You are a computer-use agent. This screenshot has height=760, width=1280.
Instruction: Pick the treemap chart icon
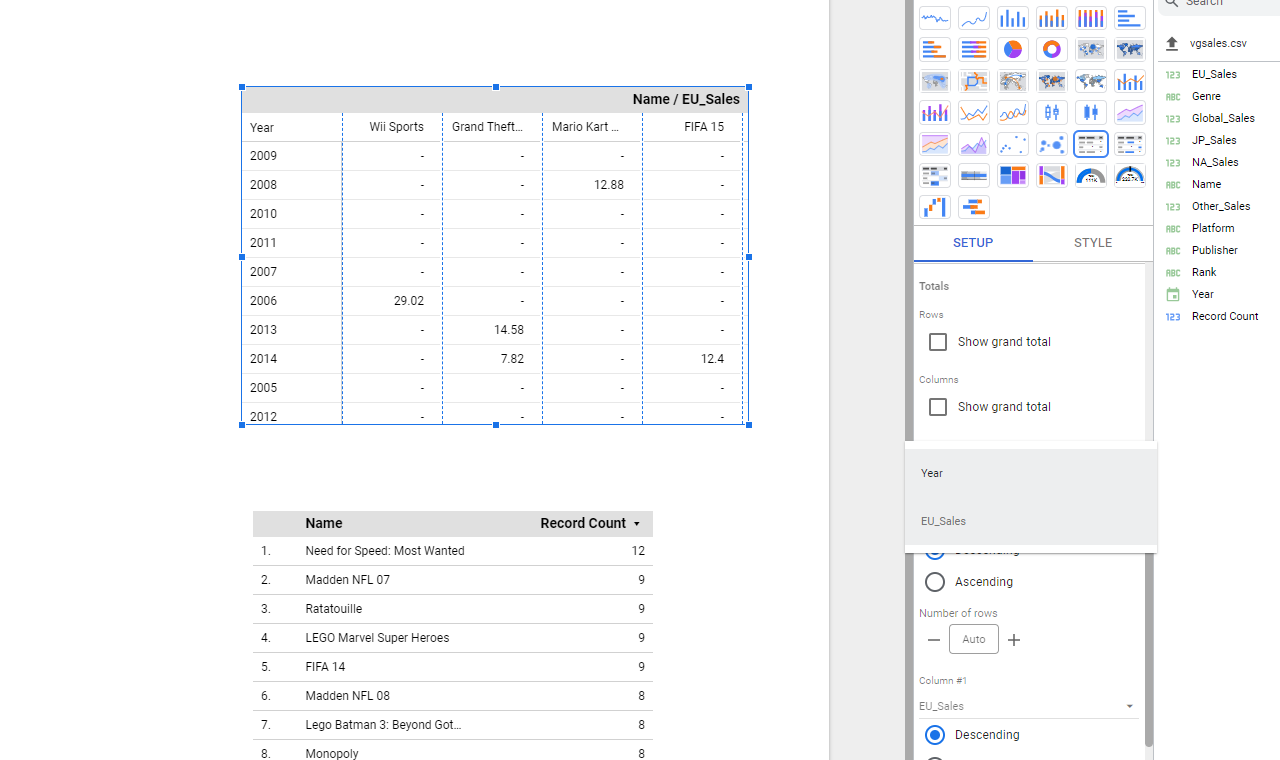pyautogui.click(x=1012, y=176)
